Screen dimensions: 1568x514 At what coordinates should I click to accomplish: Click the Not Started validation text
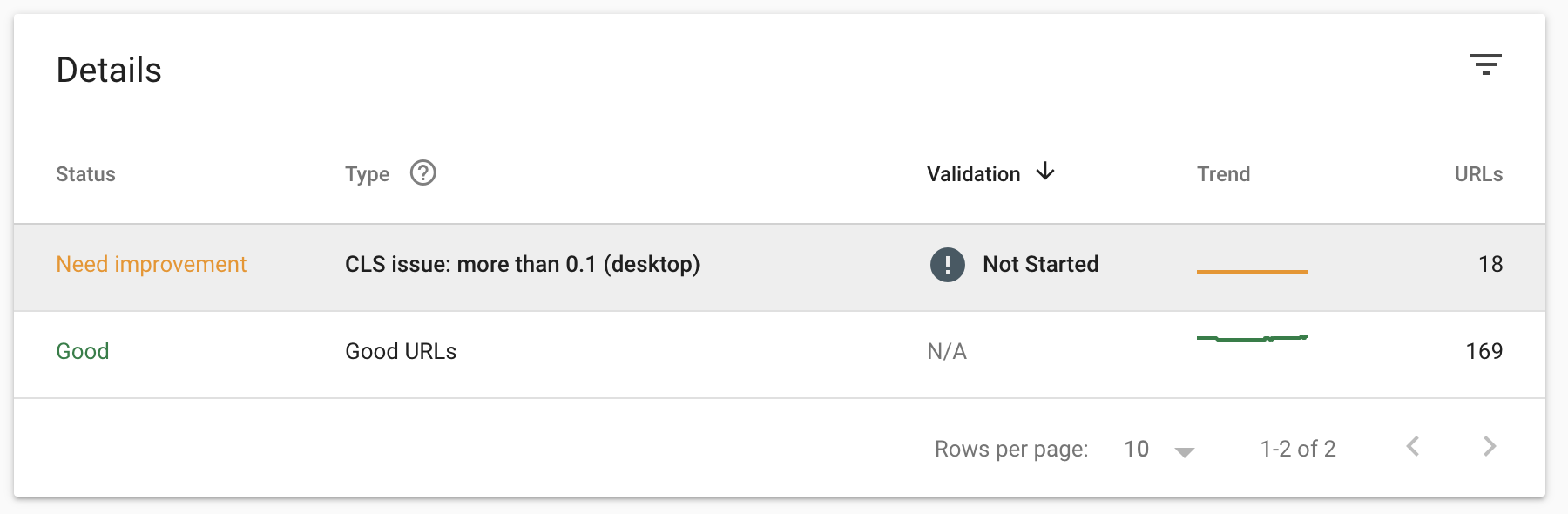[x=1041, y=264]
